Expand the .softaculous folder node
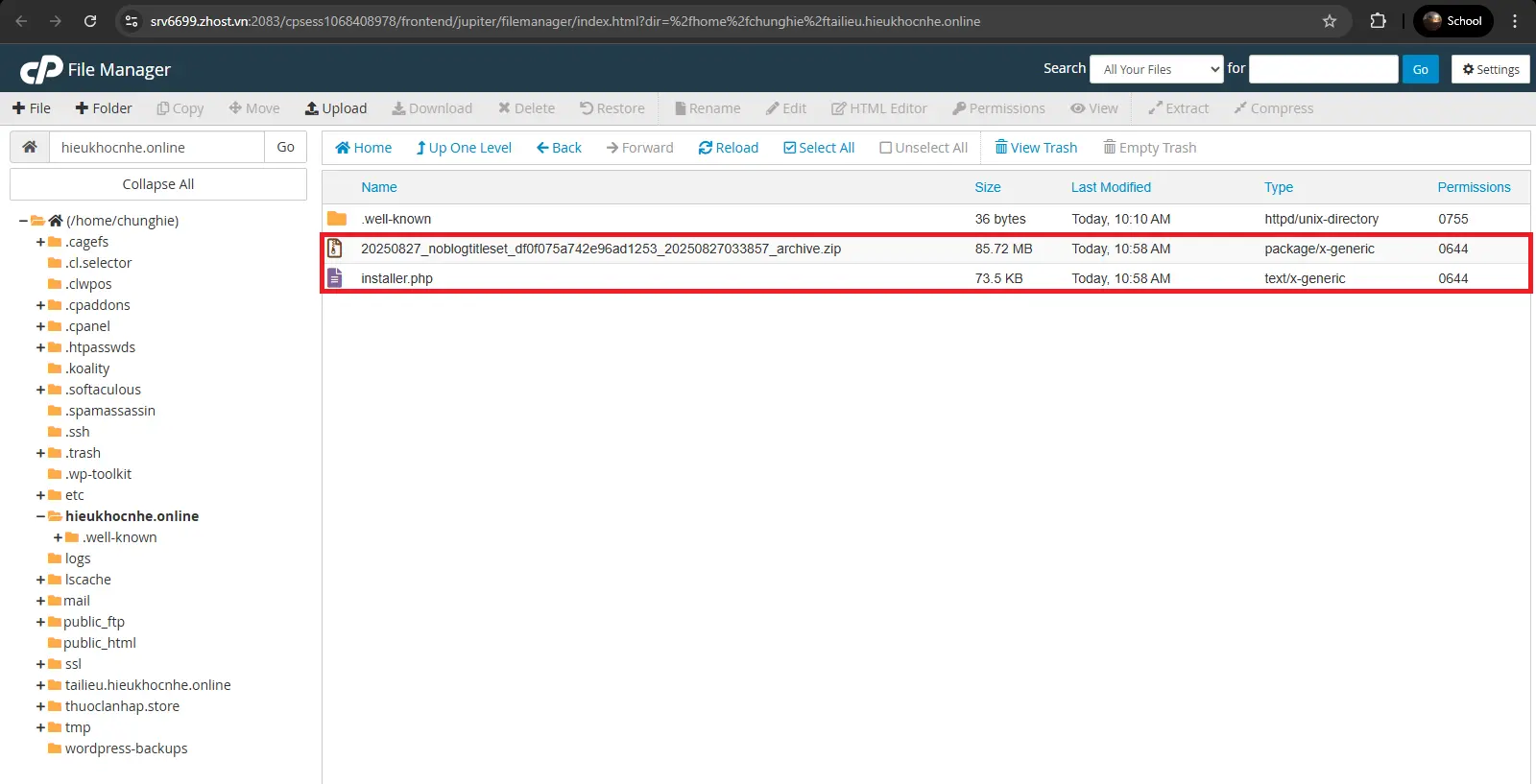The width and height of the screenshot is (1536, 784). point(40,390)
